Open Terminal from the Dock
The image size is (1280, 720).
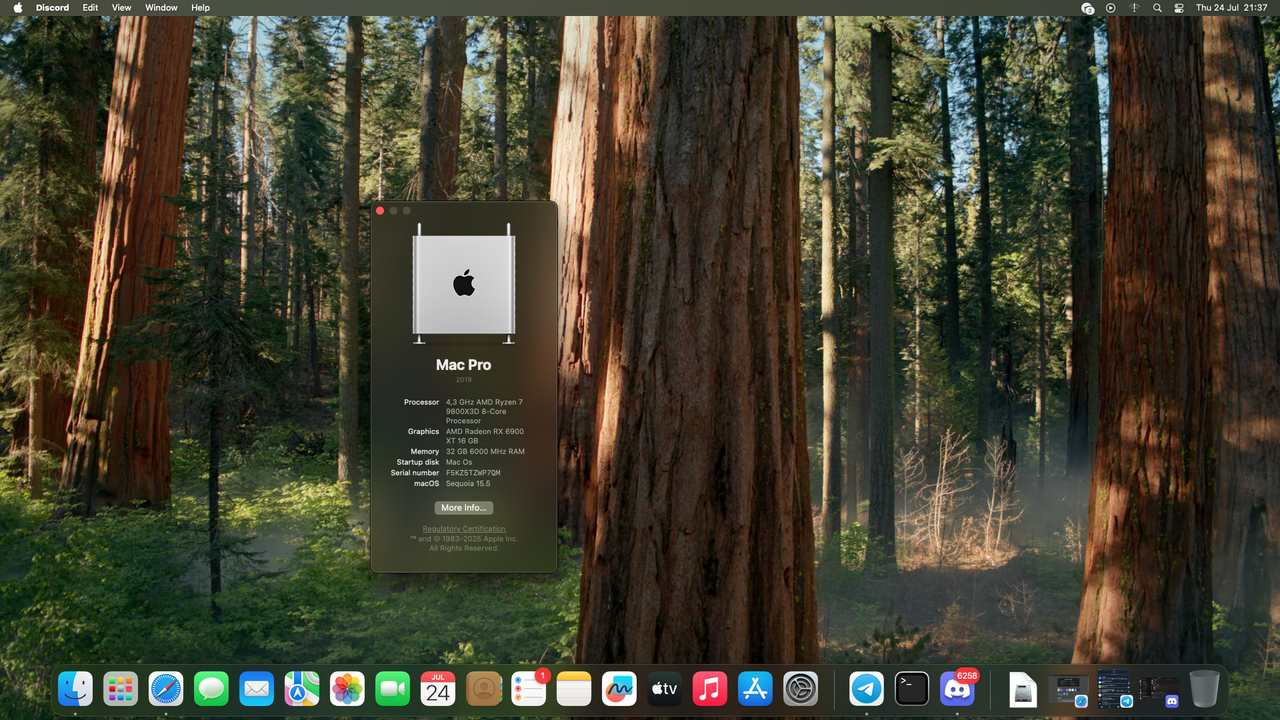(x=912, y=689)
